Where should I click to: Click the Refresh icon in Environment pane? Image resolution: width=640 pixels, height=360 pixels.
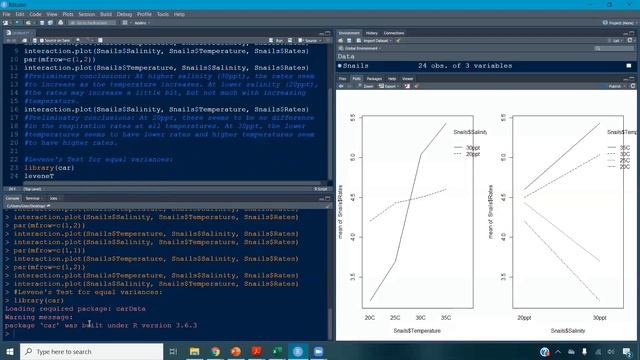tap(630, 40)
